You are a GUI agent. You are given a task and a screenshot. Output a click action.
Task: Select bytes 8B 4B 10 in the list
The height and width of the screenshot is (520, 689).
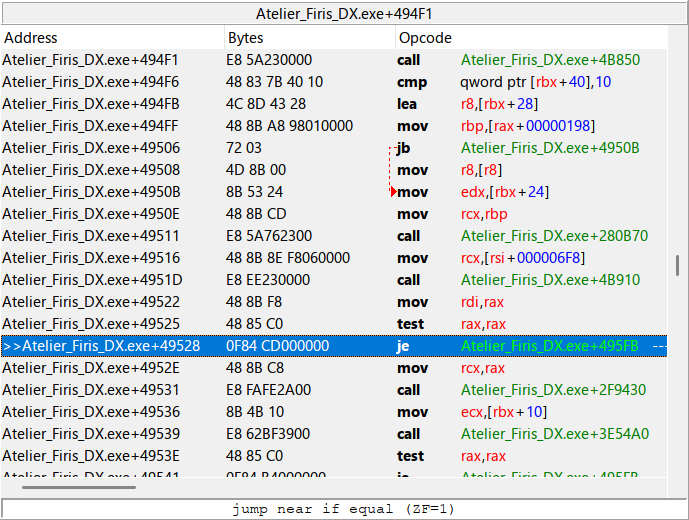click(255, 412)
